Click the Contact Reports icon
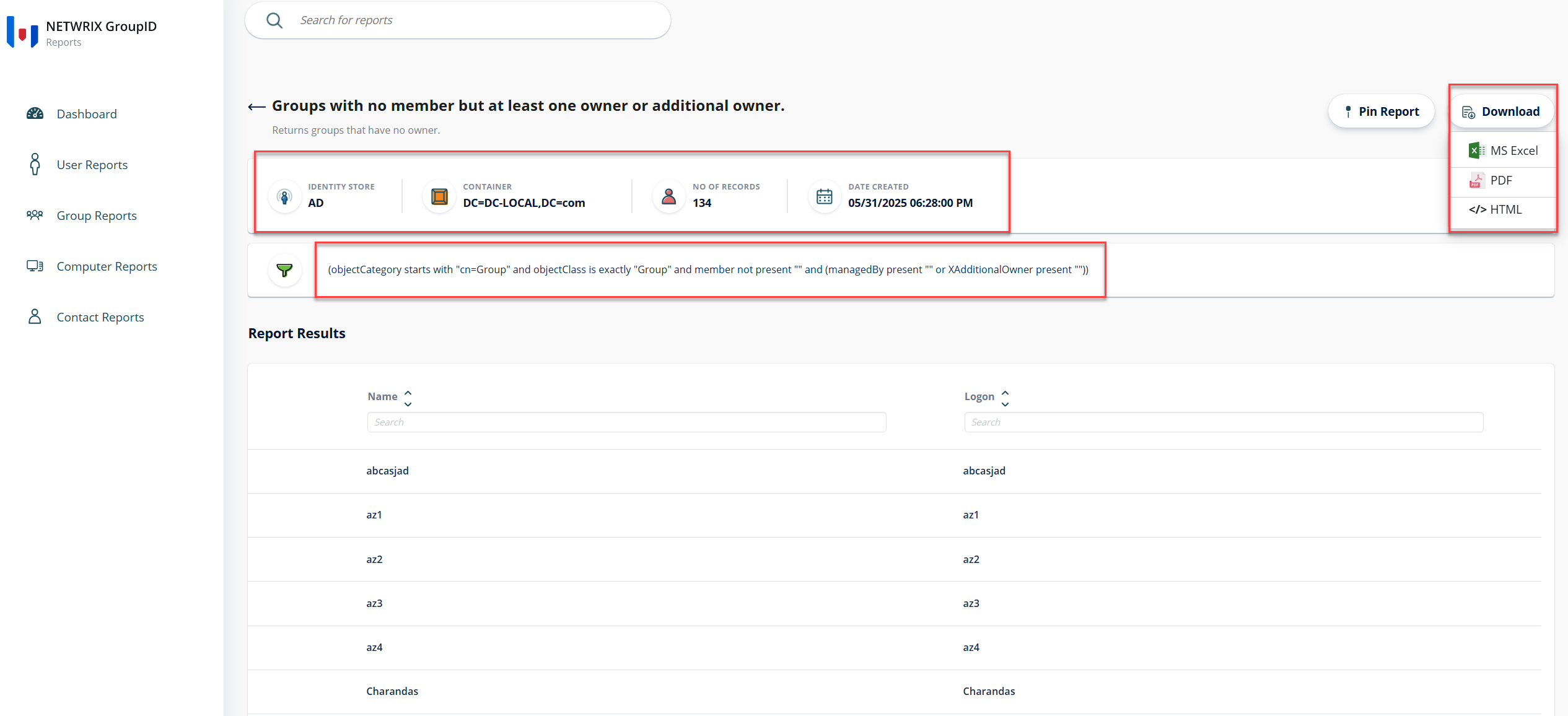This screenshot has height=716, width=1568. 35,317
